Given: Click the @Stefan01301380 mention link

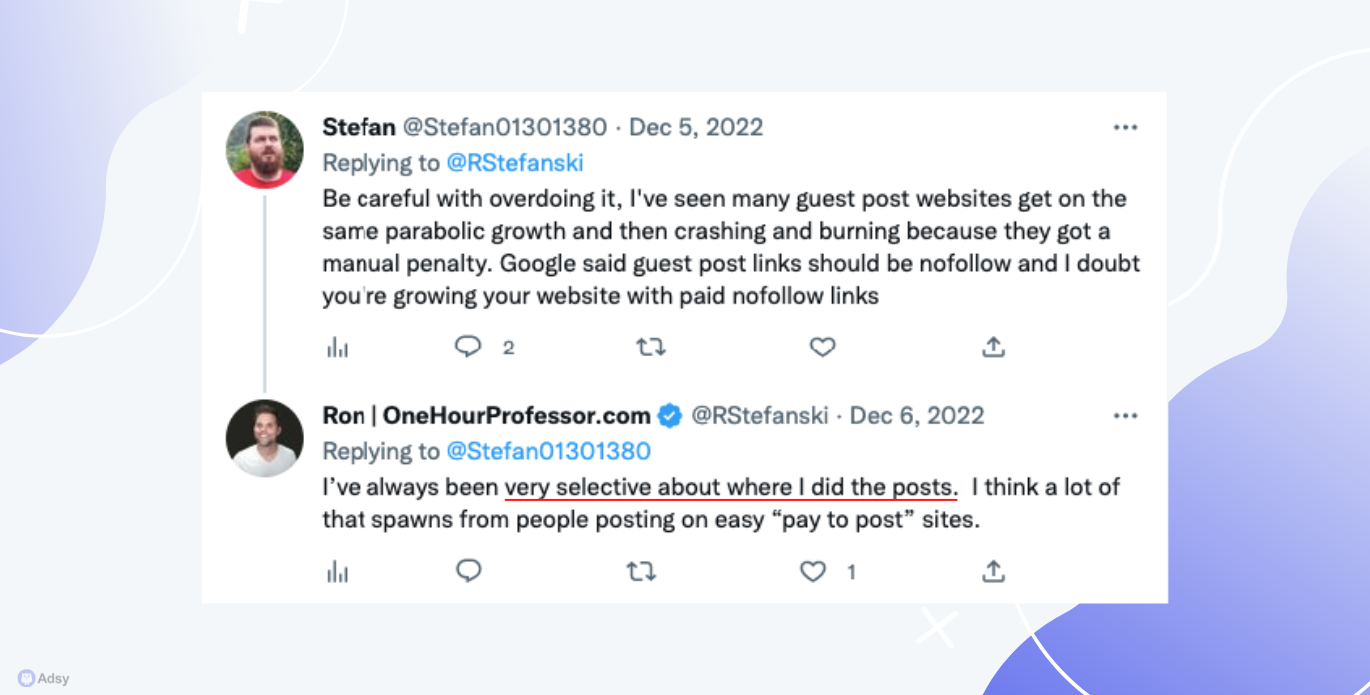Looking at the screenshot, I should tap(548, 451).
